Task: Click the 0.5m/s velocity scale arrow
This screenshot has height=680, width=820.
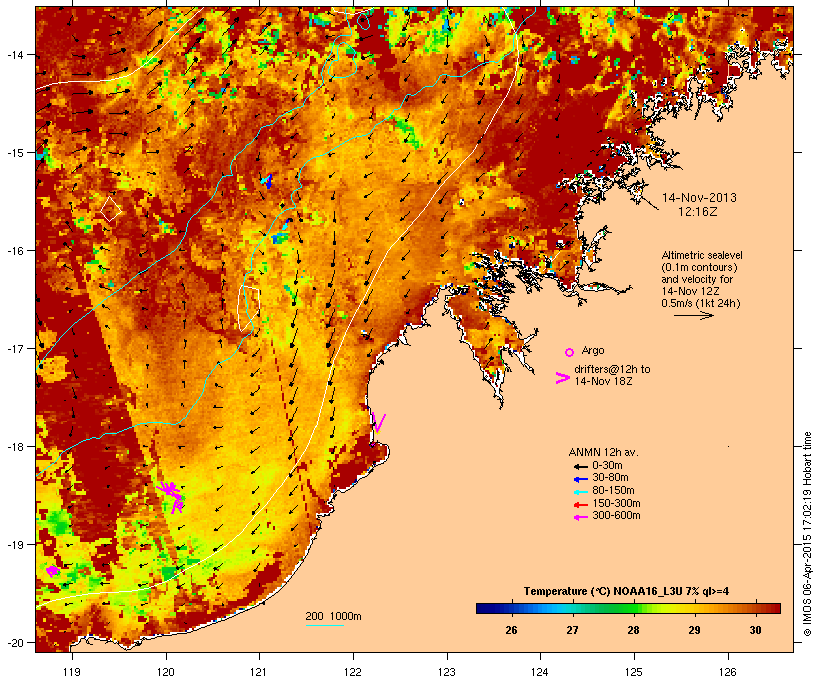Action: click(693, 315)
